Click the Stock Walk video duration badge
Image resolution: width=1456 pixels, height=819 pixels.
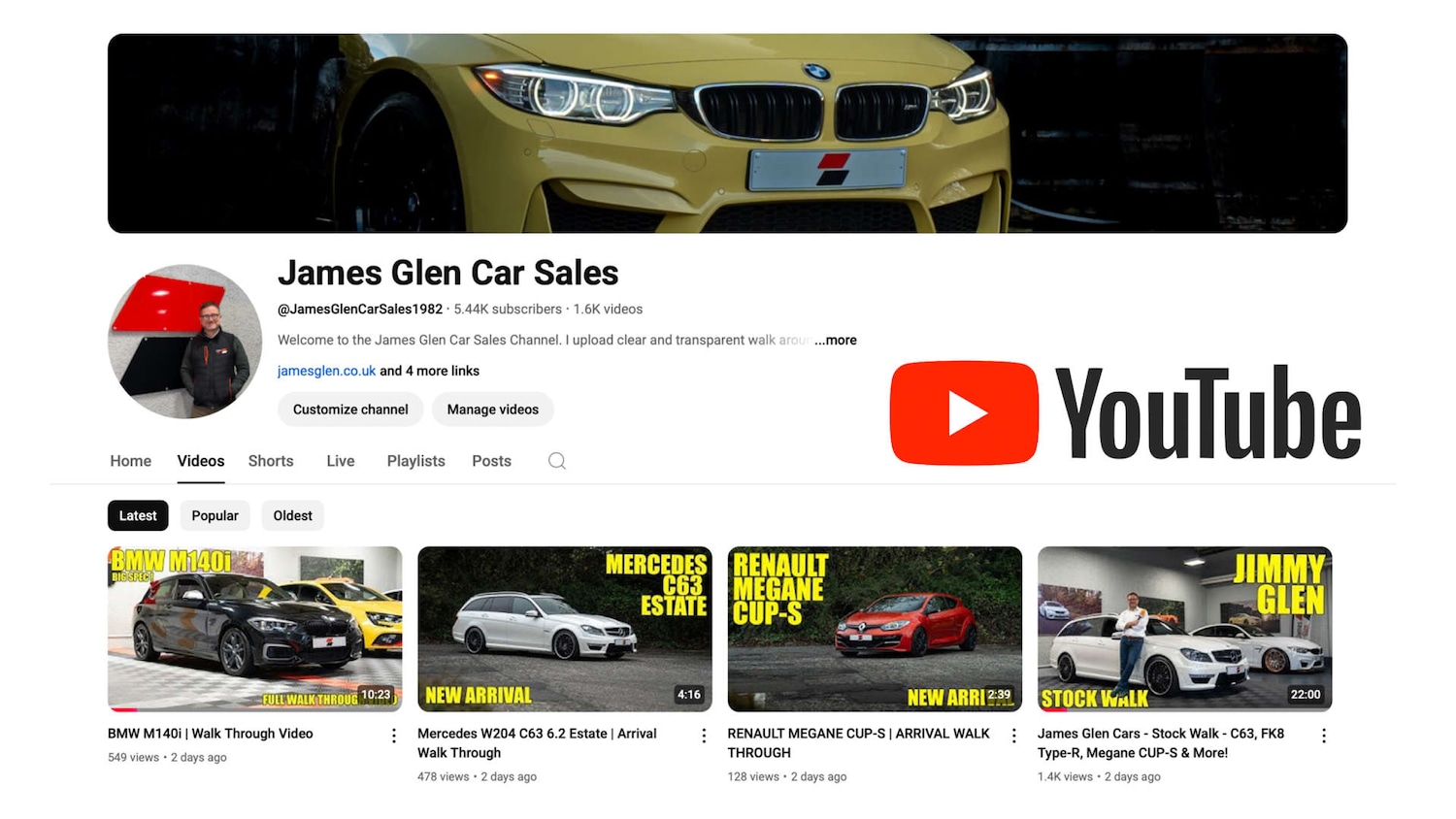coord(1306,694)
